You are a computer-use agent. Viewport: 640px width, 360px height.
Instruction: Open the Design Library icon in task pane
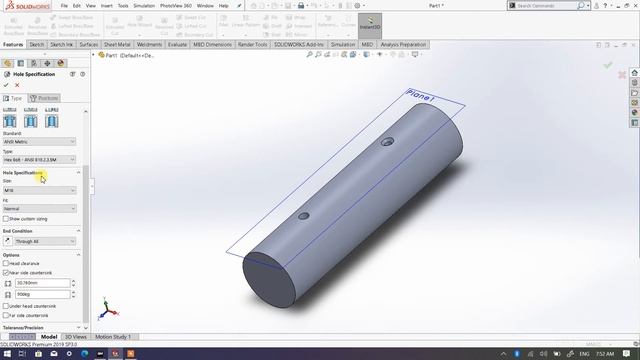tap(635, 83)
